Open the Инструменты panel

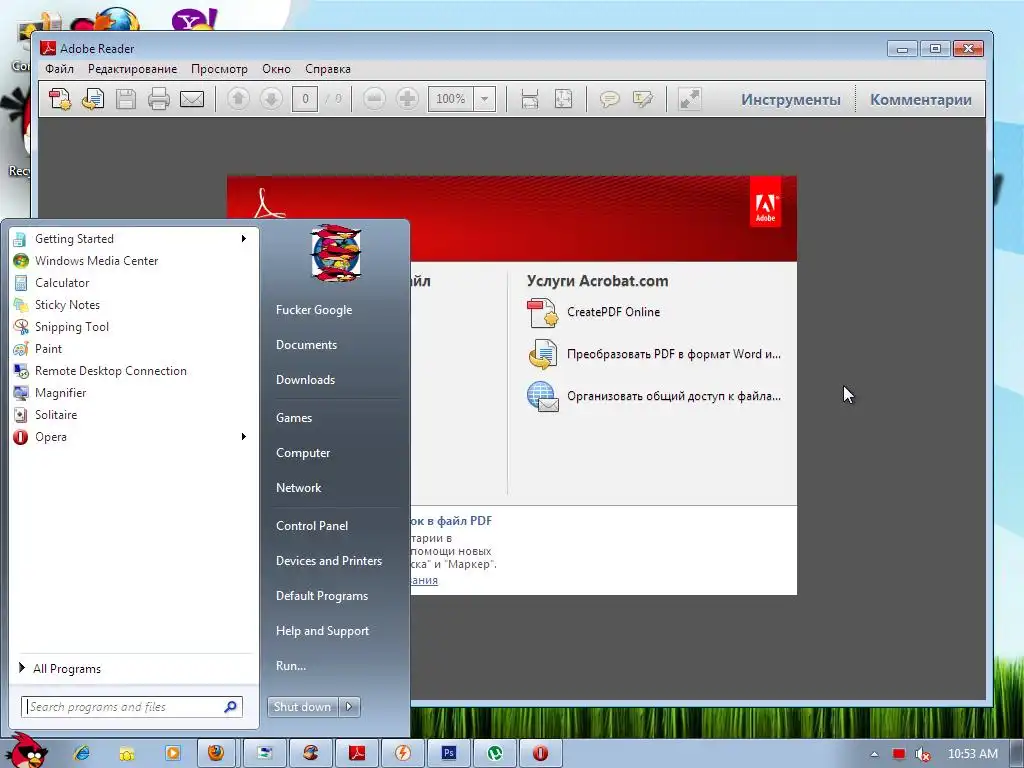[791, 99]
